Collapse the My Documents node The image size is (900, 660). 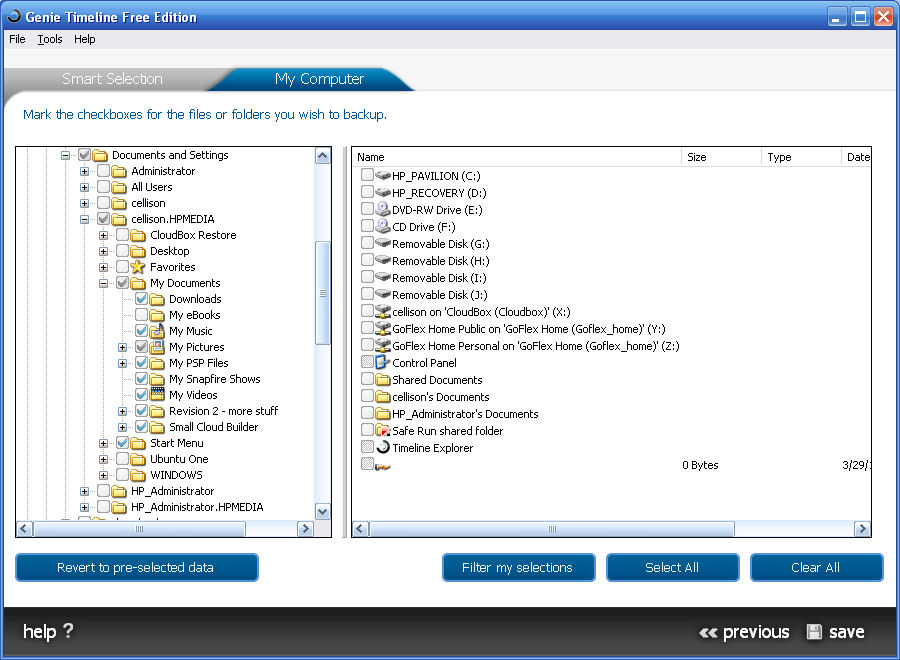point(103,283)
